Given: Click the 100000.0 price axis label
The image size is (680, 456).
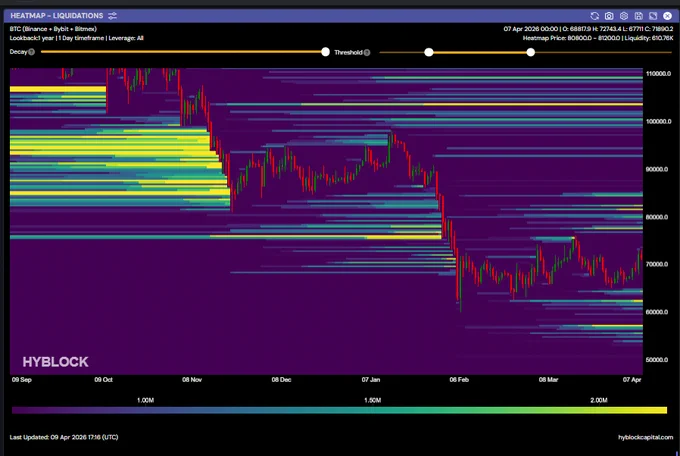Looking at the screenshot, I should pos(658,121).
